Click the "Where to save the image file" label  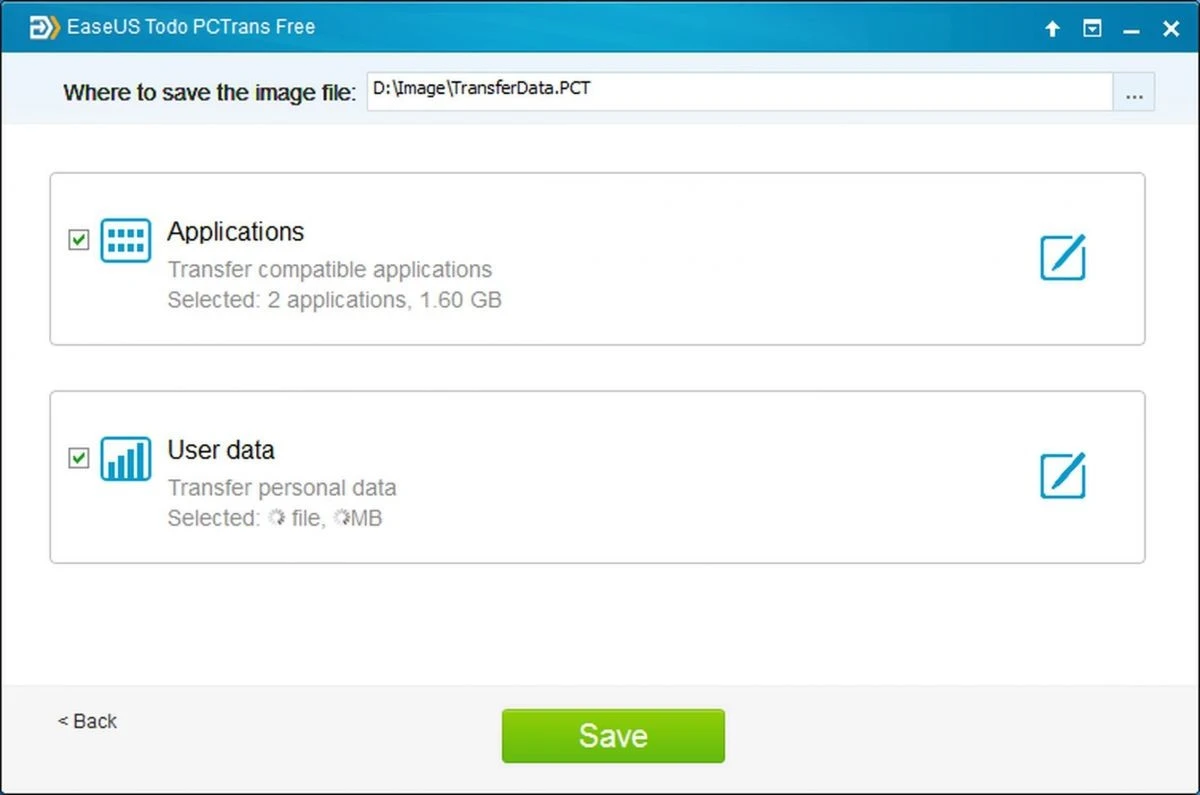tap(209, 93)
